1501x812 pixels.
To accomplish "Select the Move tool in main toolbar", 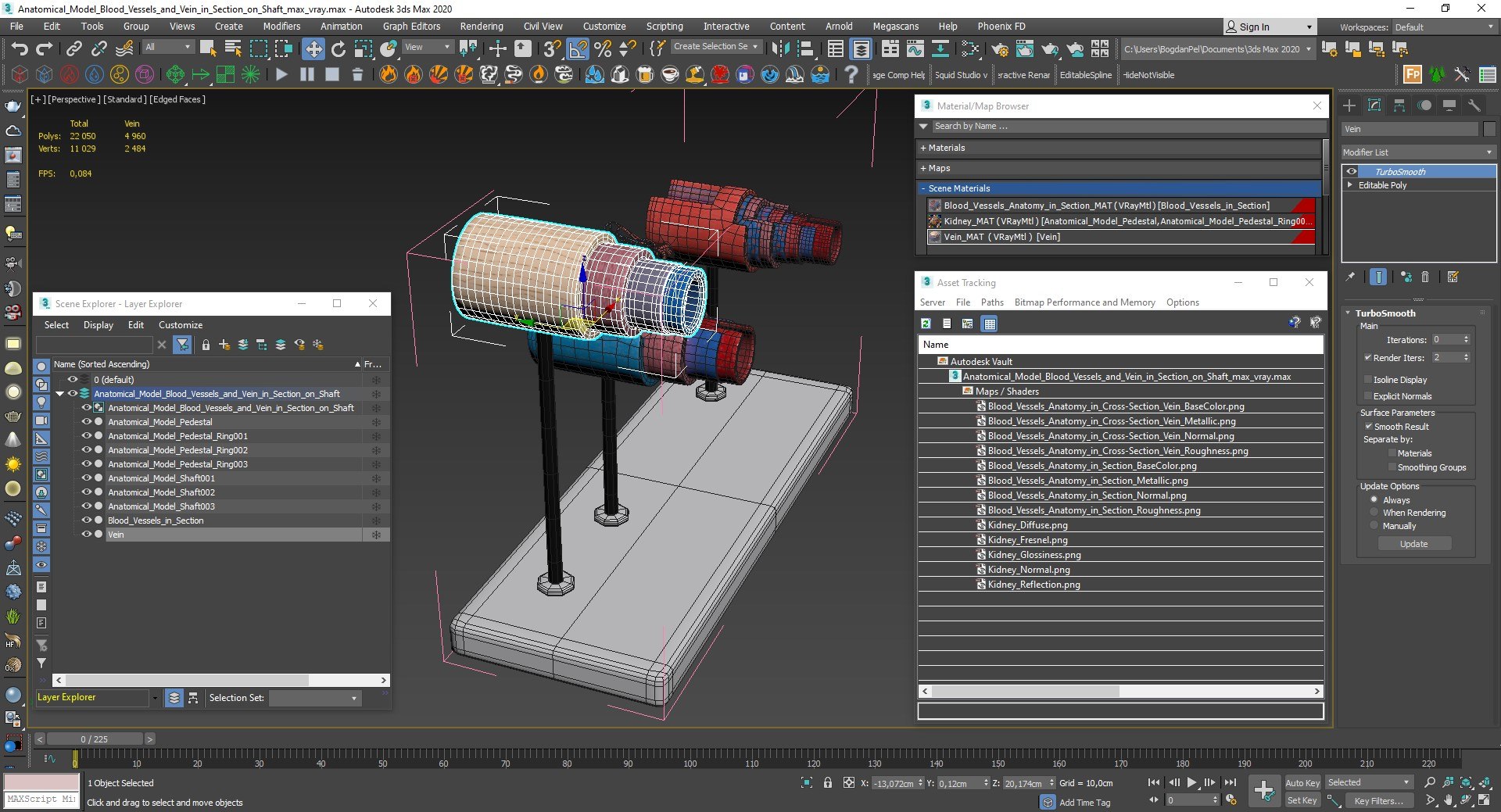I will [x=313, y=49].
